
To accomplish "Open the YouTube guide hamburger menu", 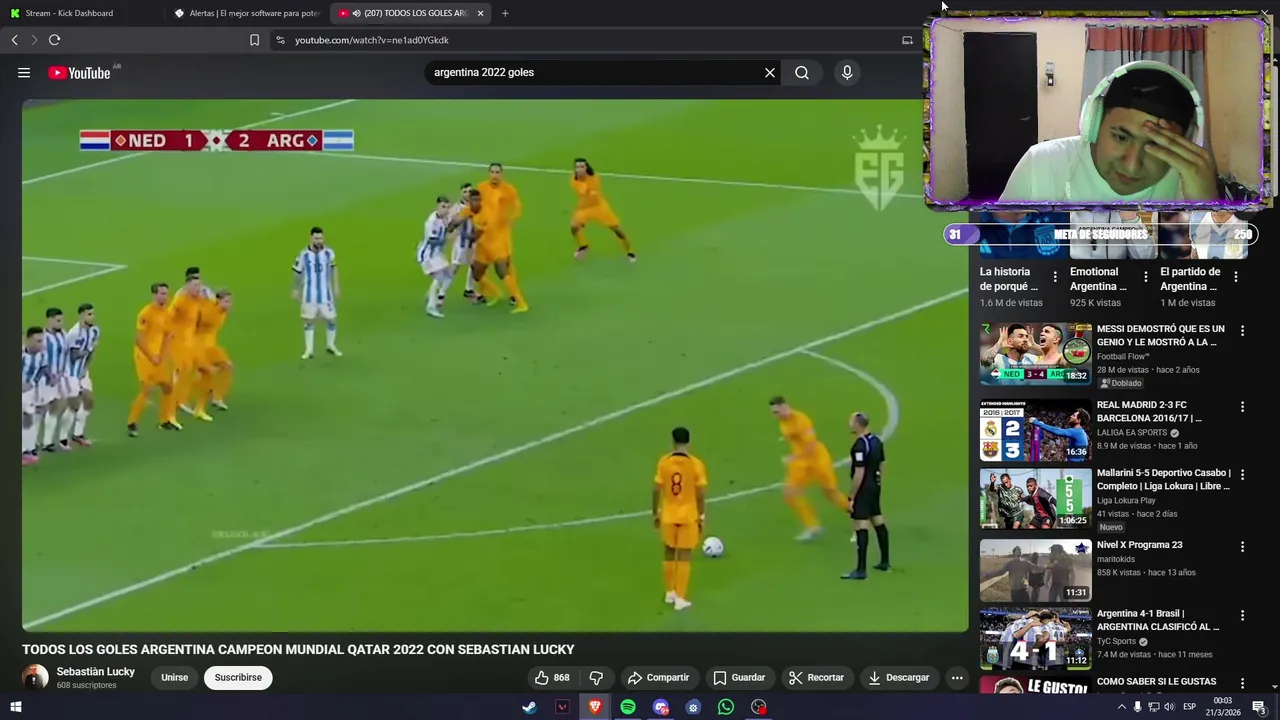I will [x=24, y=72].
